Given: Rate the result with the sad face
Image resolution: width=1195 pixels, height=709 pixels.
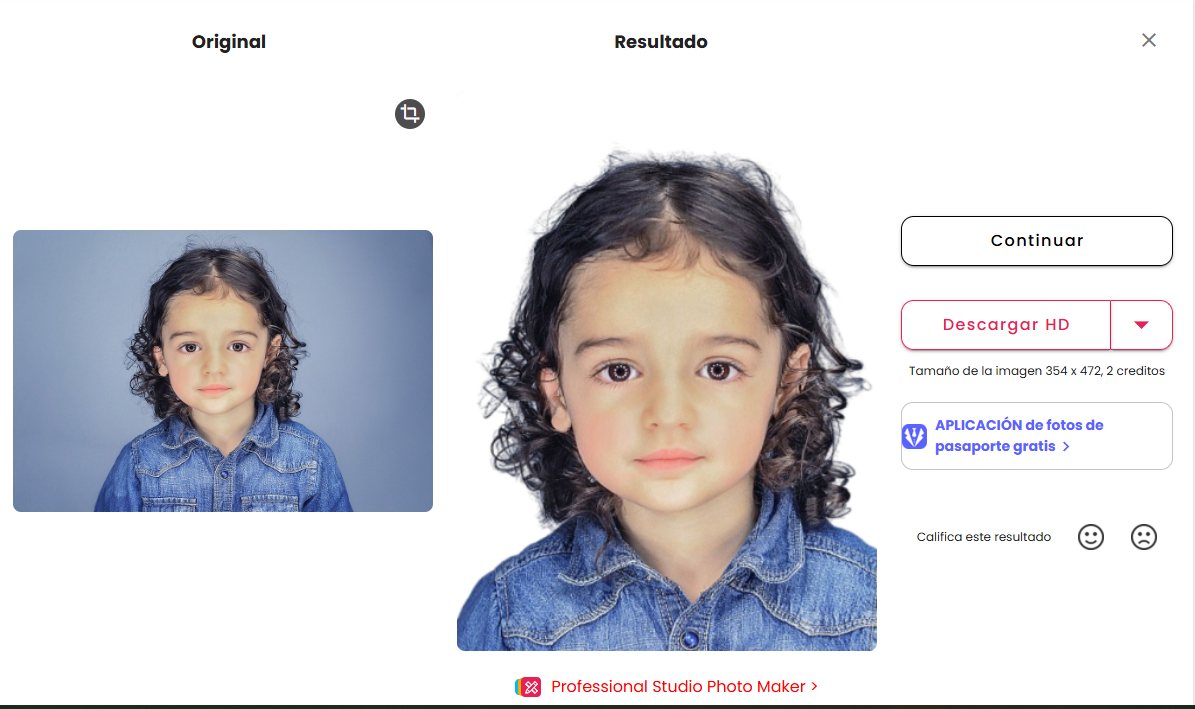Looking at the screenshot, I should point(1144,537).
